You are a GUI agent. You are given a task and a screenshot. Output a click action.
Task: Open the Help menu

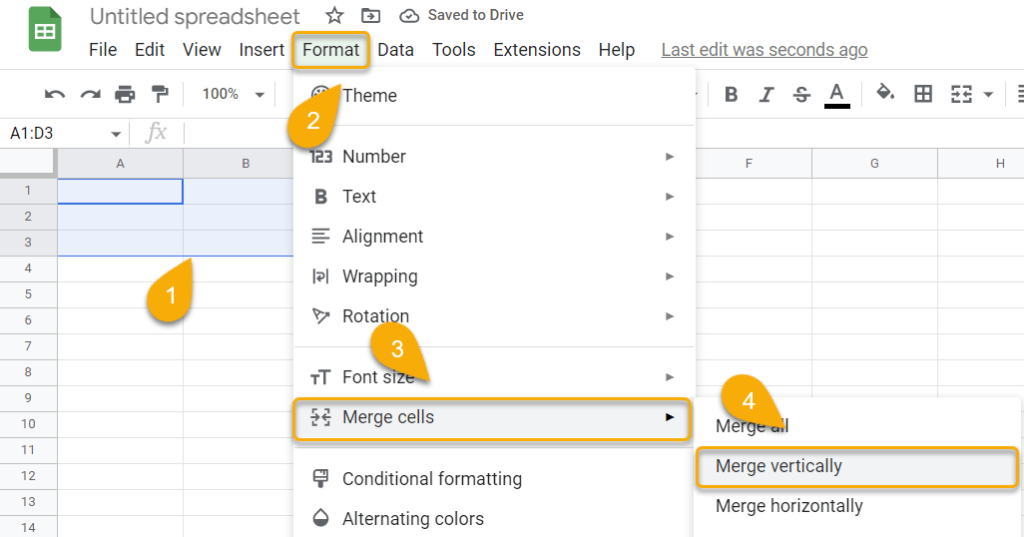(616, 50)
